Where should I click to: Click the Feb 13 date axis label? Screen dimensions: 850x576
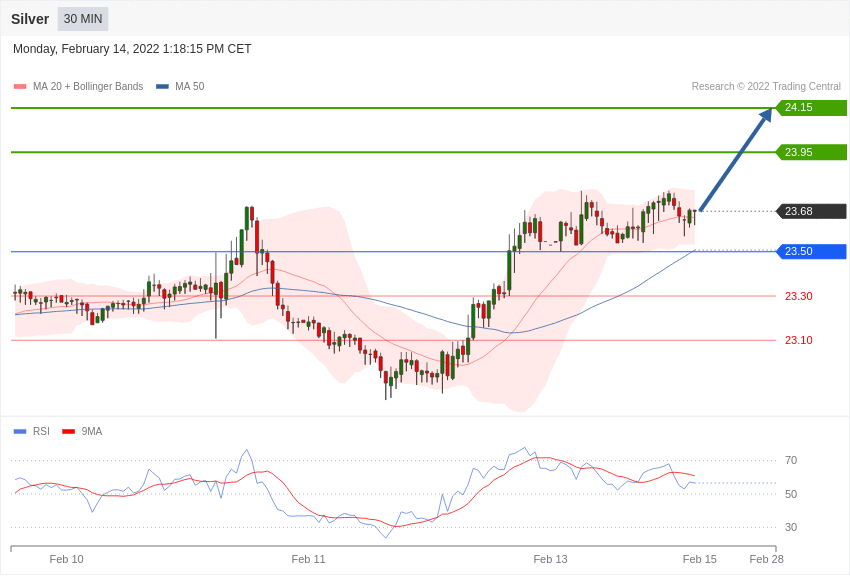point(550,559)
